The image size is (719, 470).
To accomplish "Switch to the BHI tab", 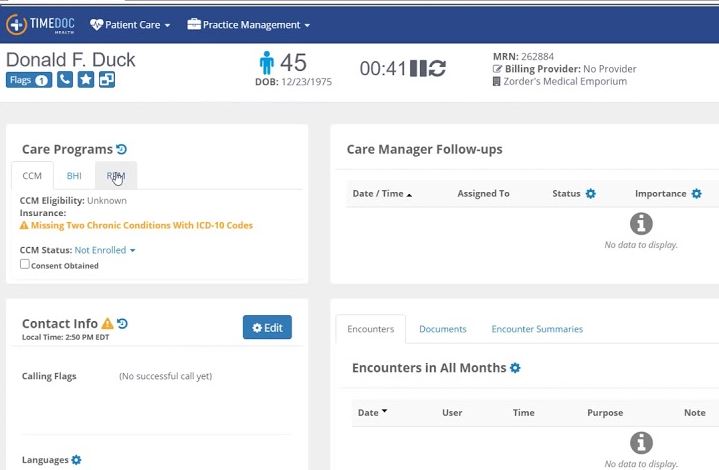I will point(74,176).
